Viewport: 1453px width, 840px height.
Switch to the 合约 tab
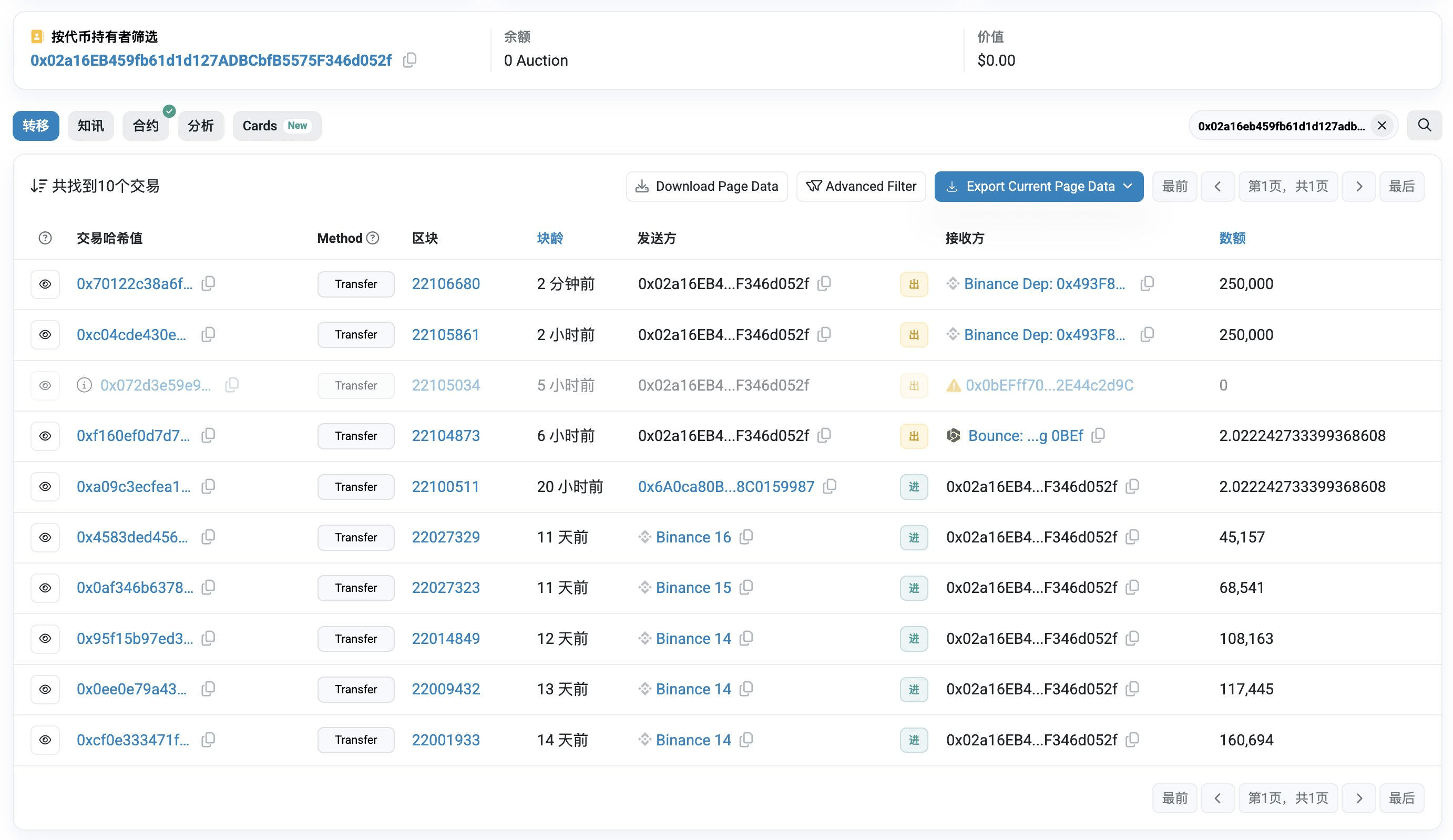[x=146, y=126]
